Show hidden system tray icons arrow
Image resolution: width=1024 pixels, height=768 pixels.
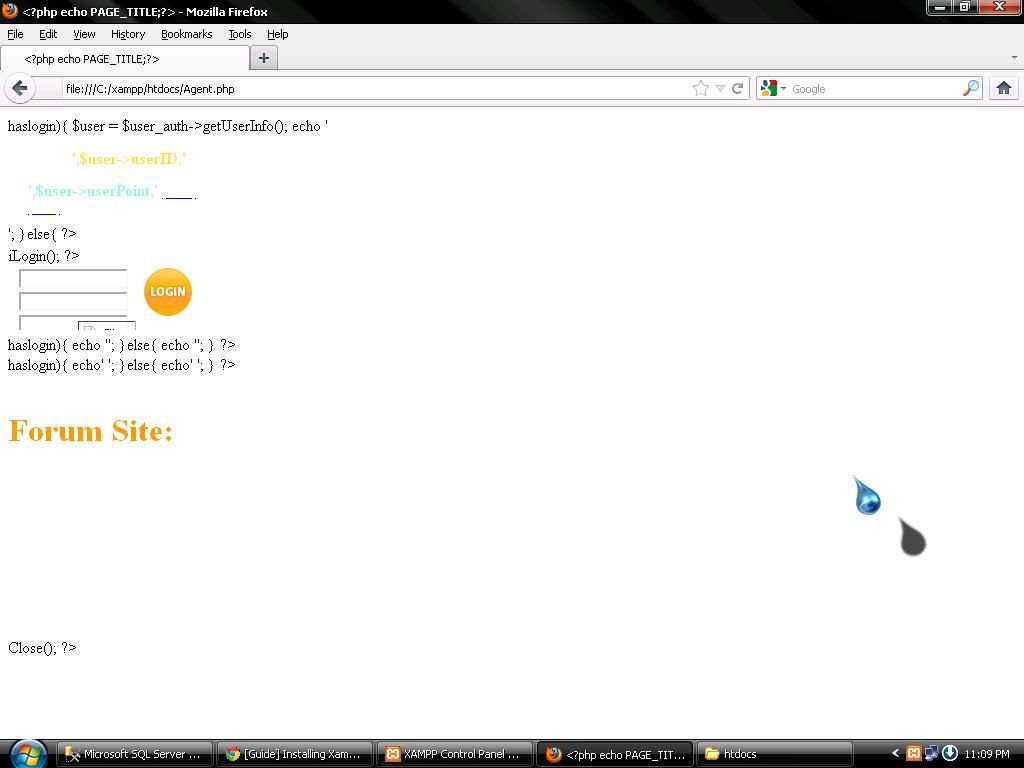pos(896,753)
